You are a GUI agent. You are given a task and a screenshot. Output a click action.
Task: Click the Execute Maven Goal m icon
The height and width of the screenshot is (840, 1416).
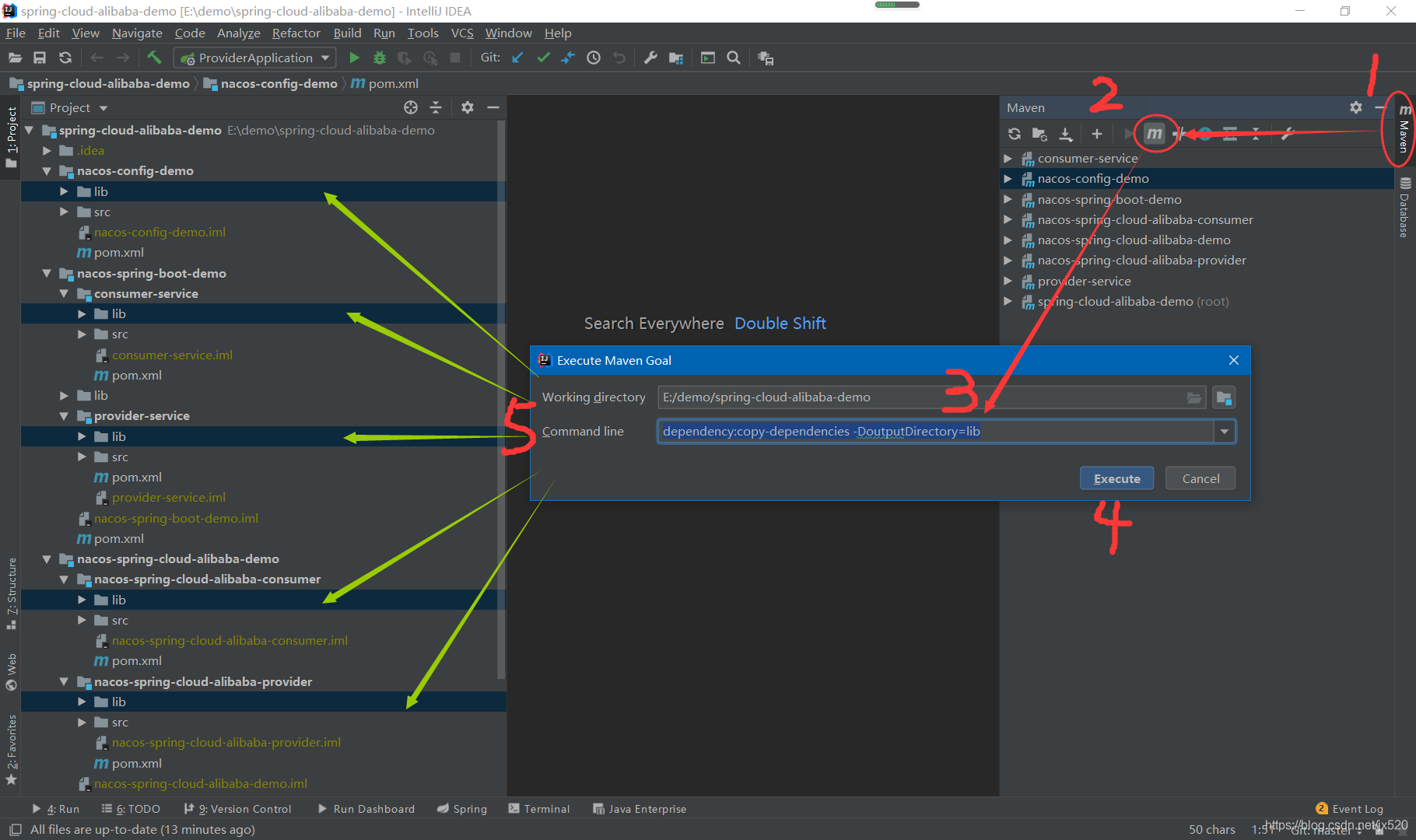[x=1155, y=134]
